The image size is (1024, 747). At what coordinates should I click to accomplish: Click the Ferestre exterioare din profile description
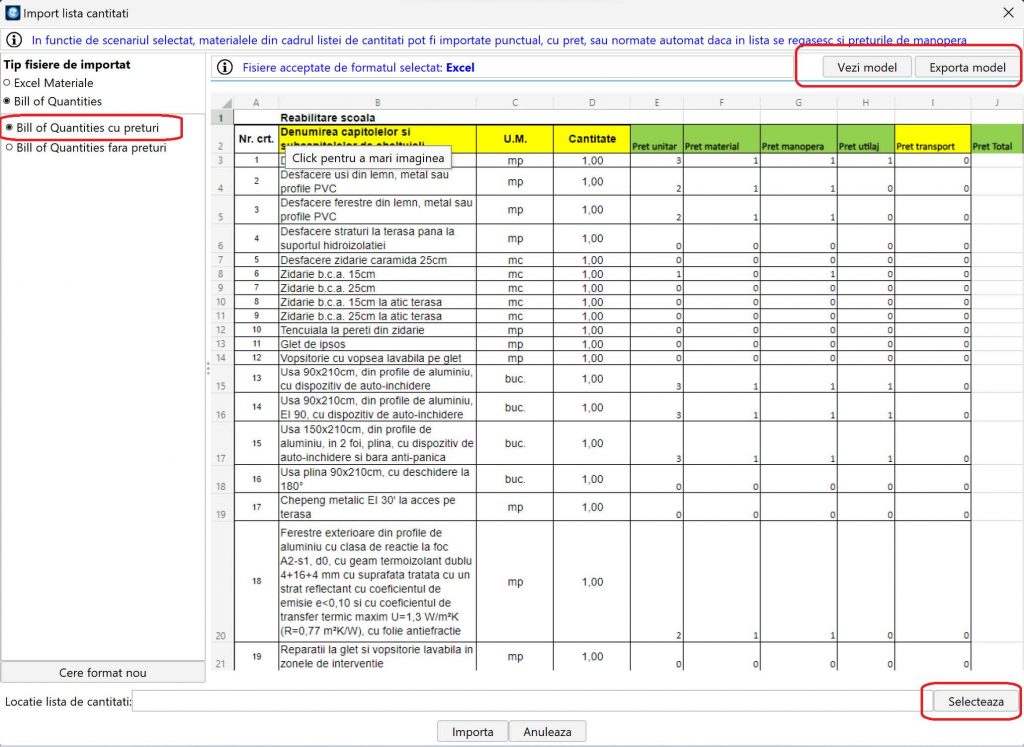coord(376,582)
